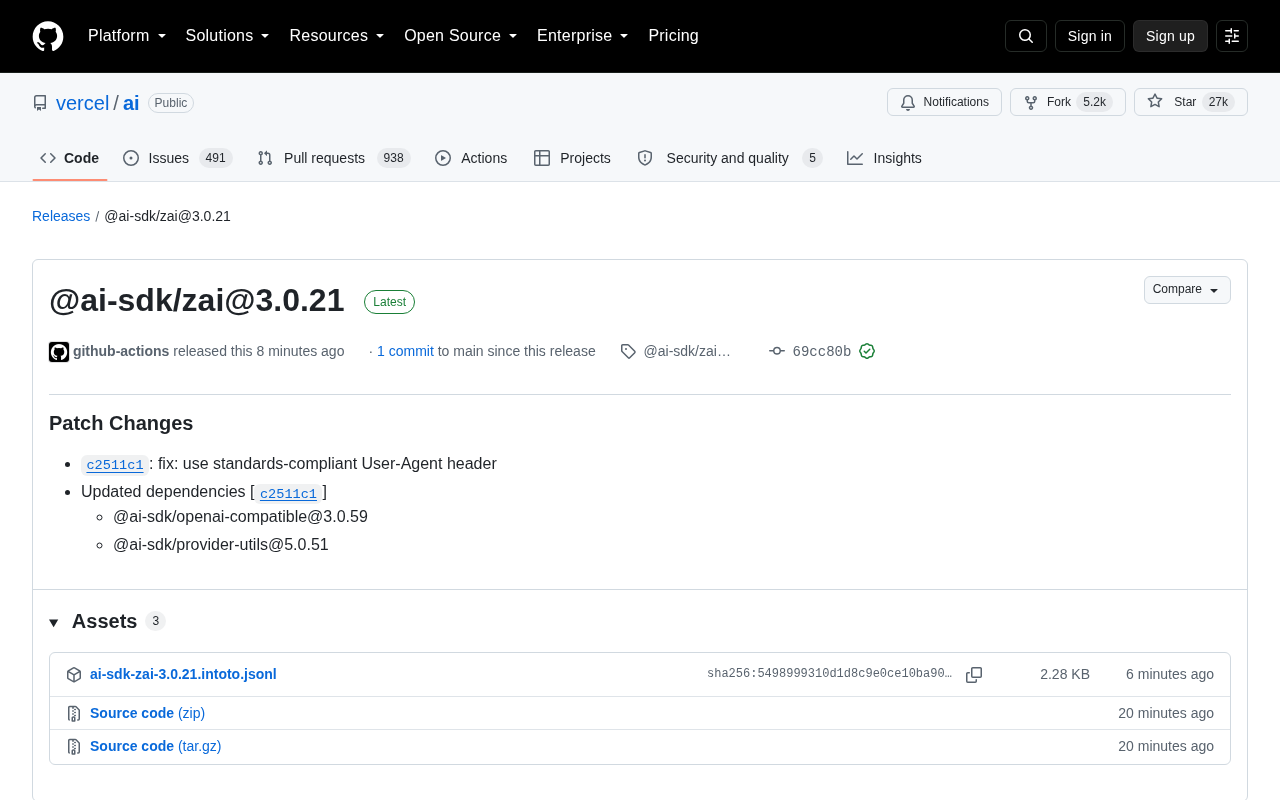The image size is (1280, 800).
Task: Open the Pull requests tab
Action: (333, 158)
